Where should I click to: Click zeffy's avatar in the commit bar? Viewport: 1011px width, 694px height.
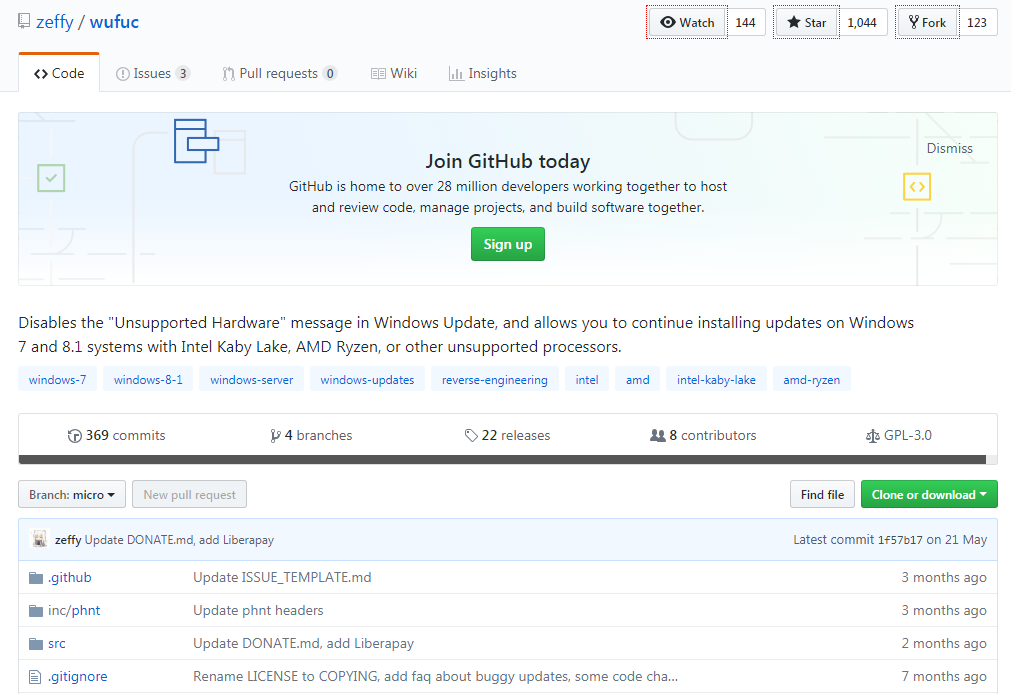coord(40,539)
